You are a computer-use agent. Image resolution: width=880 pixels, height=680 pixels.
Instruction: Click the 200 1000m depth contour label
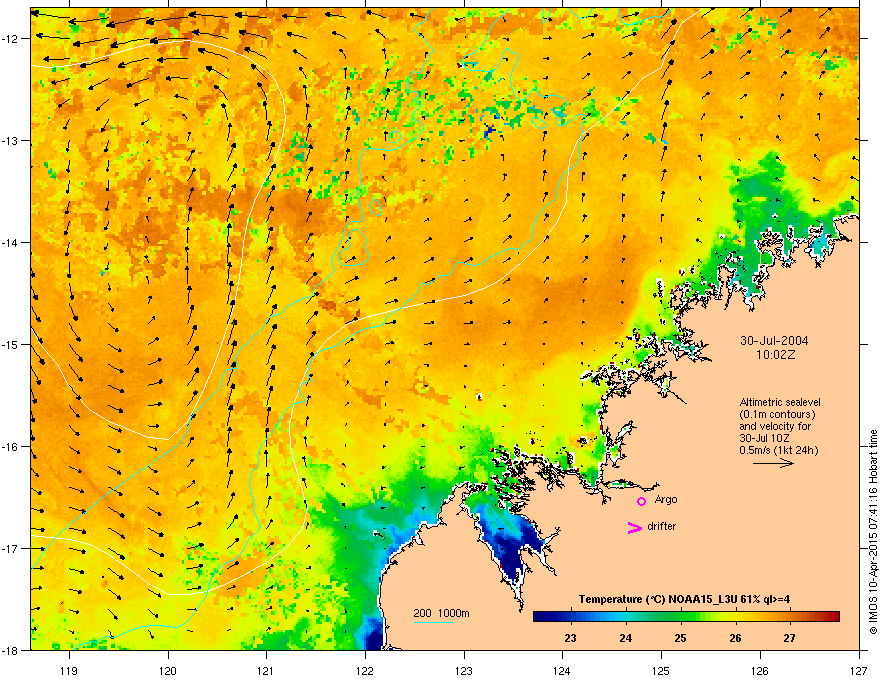pos(441,613)
